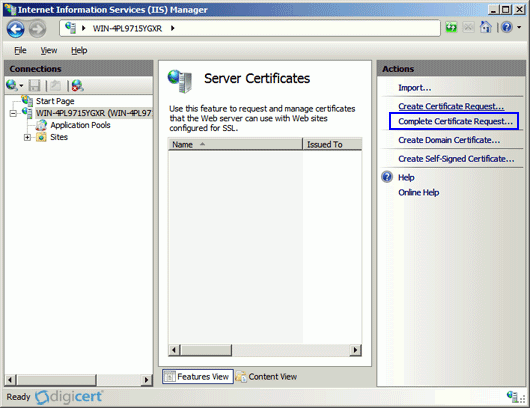Viewport: 530px width, 408px height.
Task: Click the blue Back navigation arrow
Action: tap(16, 29)
